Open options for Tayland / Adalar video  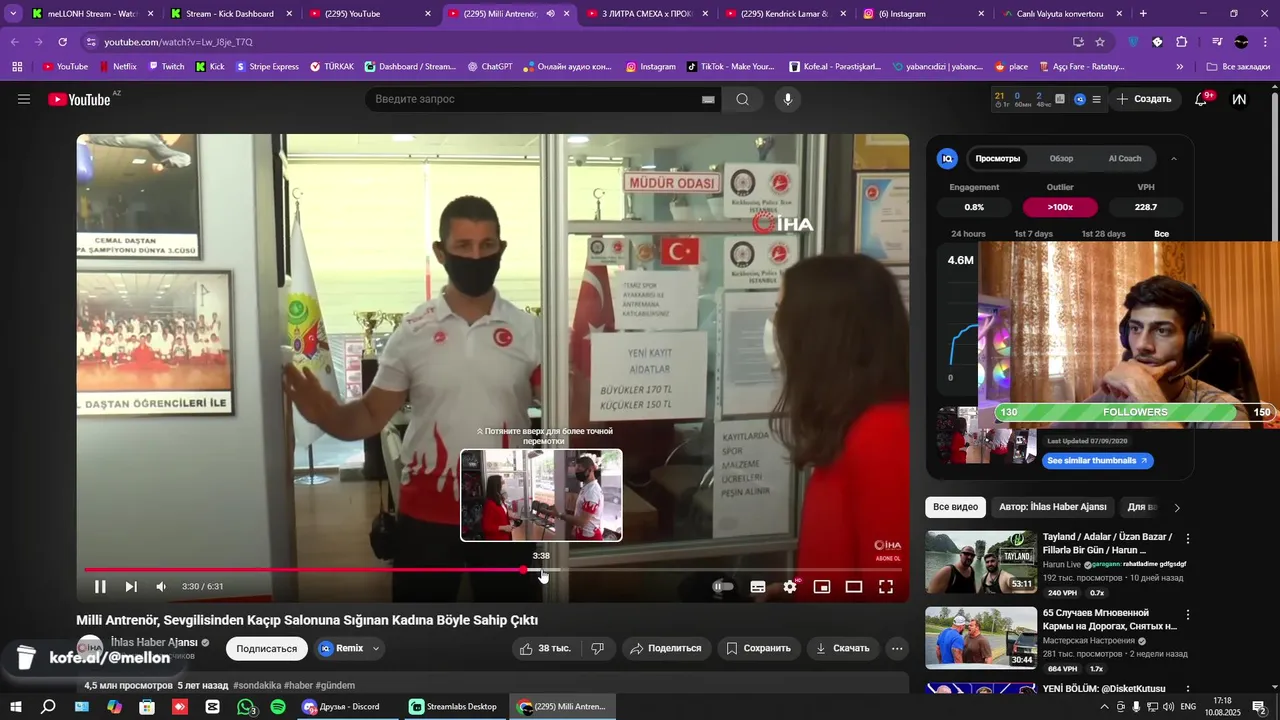[x=1188, y=539]
